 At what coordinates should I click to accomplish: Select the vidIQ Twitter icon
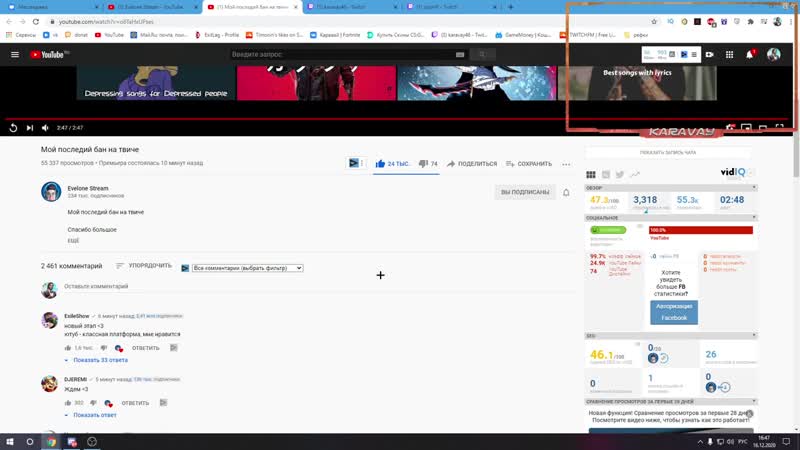pos(620,174)
